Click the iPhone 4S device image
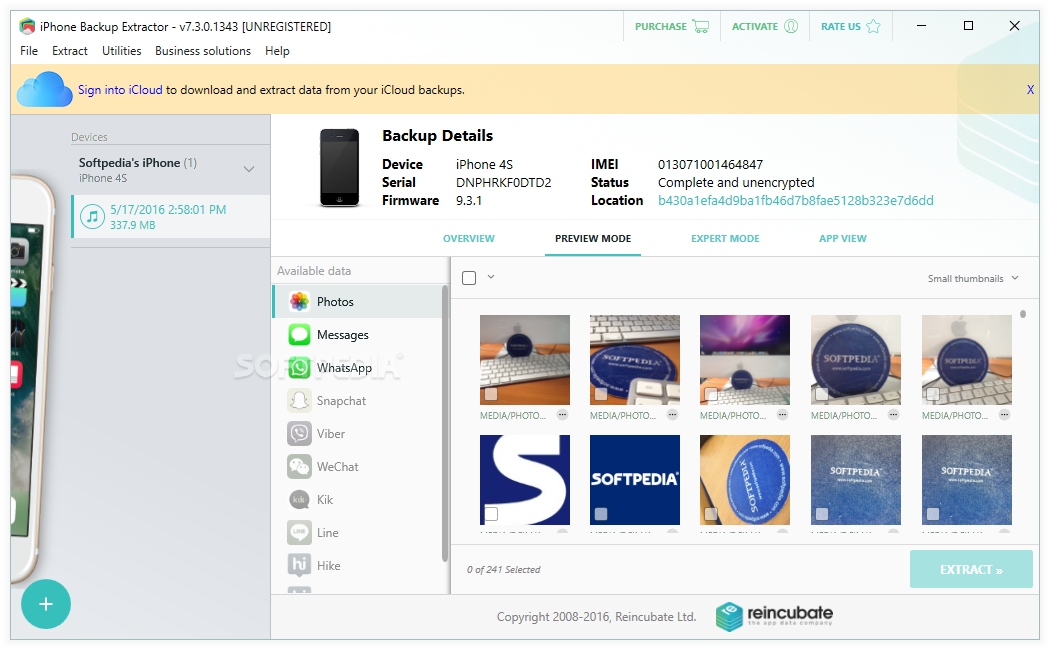Screen dimensions: 1050x650 point(340,167)
